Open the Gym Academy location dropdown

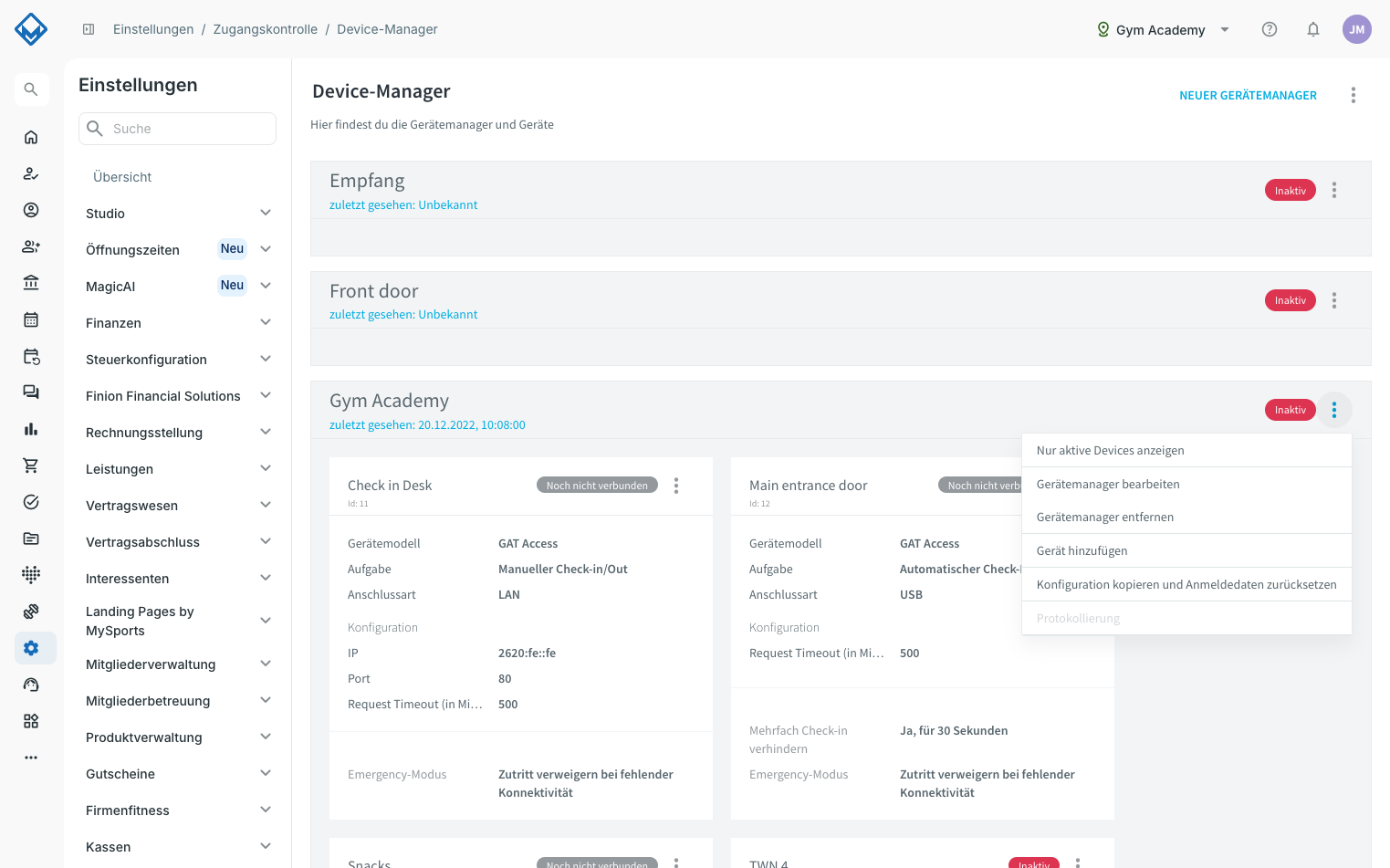point(1163,29)
